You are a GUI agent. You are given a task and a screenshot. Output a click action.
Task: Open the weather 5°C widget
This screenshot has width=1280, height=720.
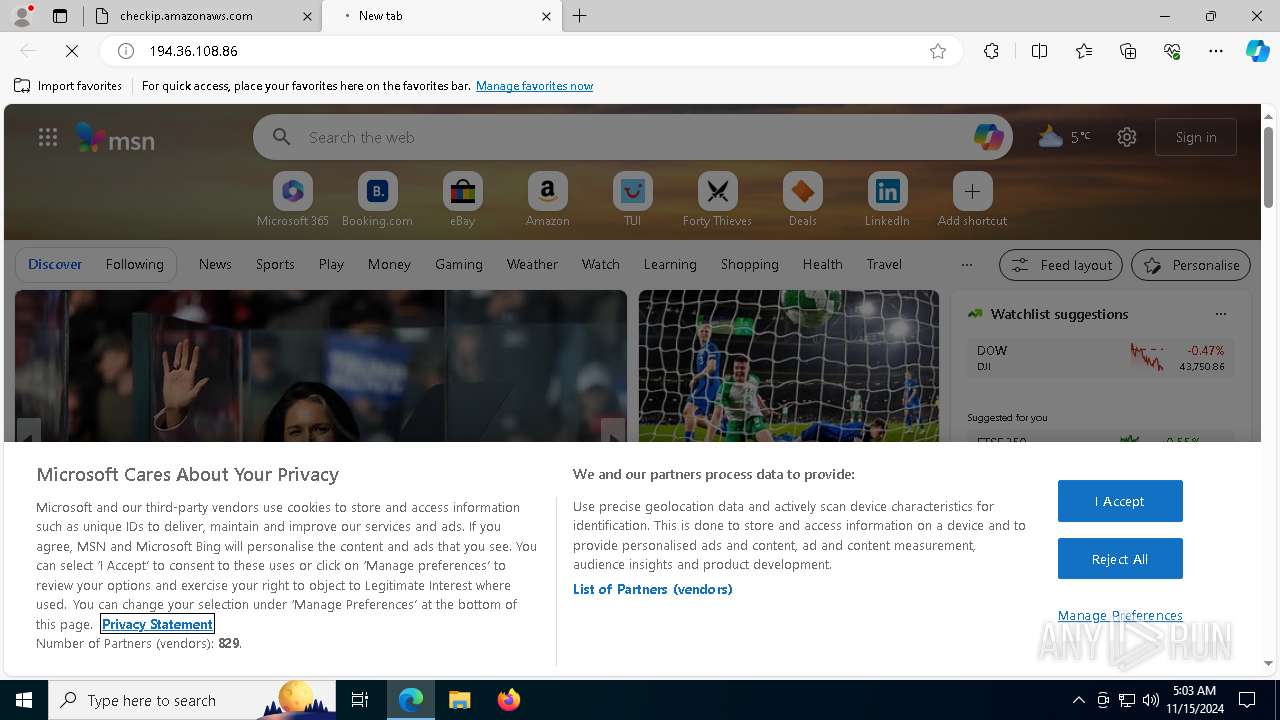(1064, 137)
